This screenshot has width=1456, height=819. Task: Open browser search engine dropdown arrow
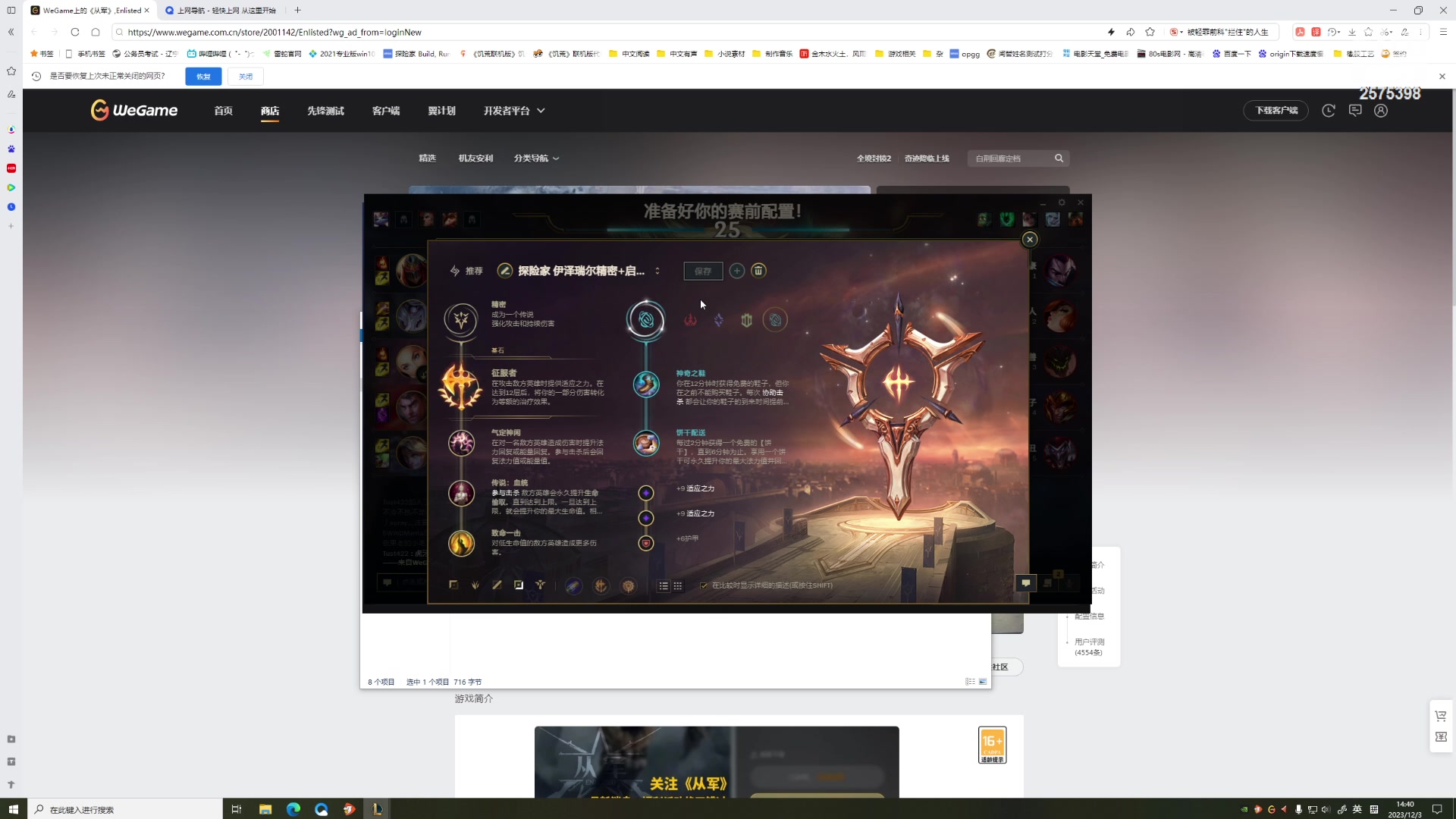(x=1181, y=32)
